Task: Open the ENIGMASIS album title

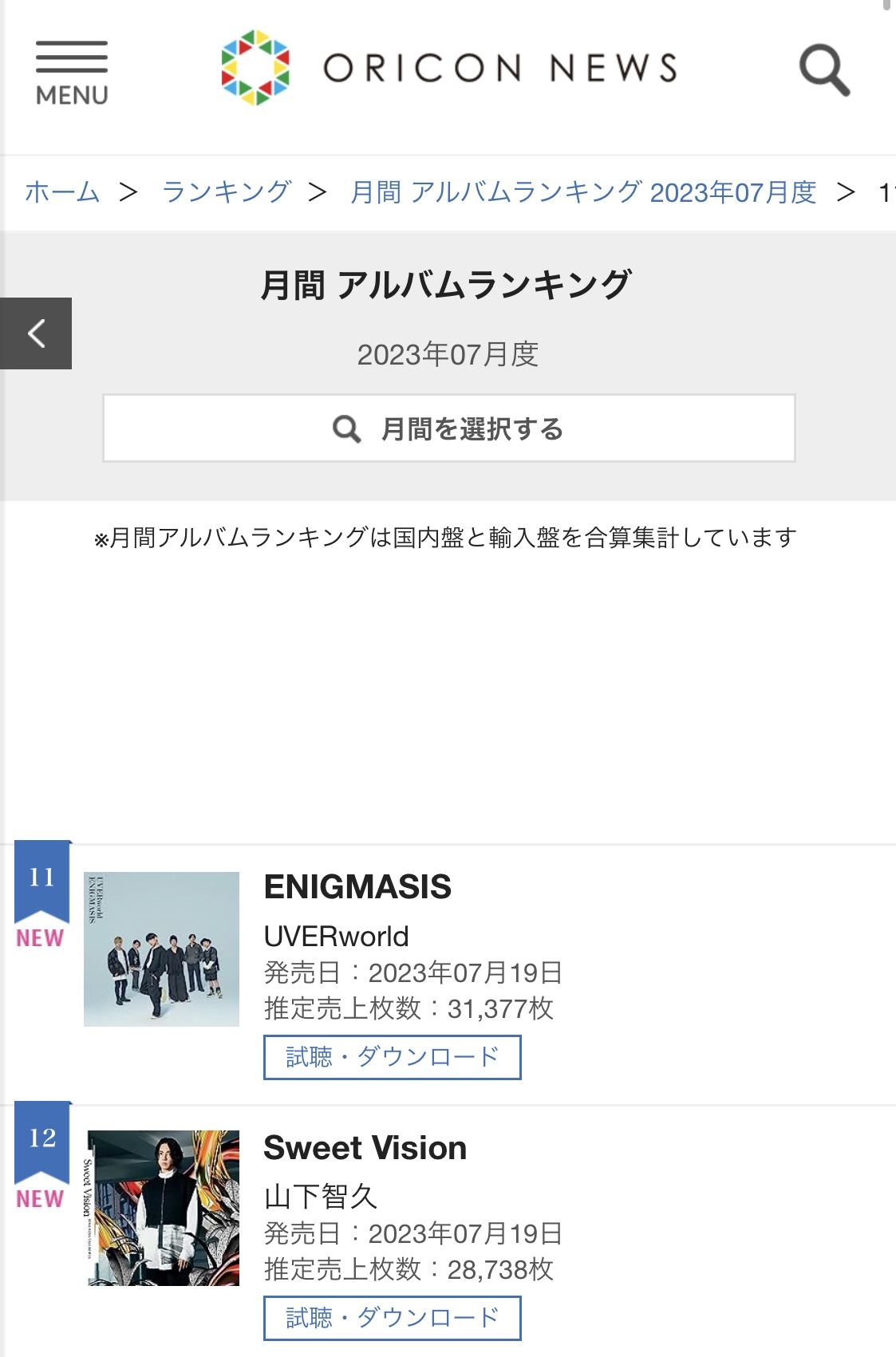Action: point(357,887)
